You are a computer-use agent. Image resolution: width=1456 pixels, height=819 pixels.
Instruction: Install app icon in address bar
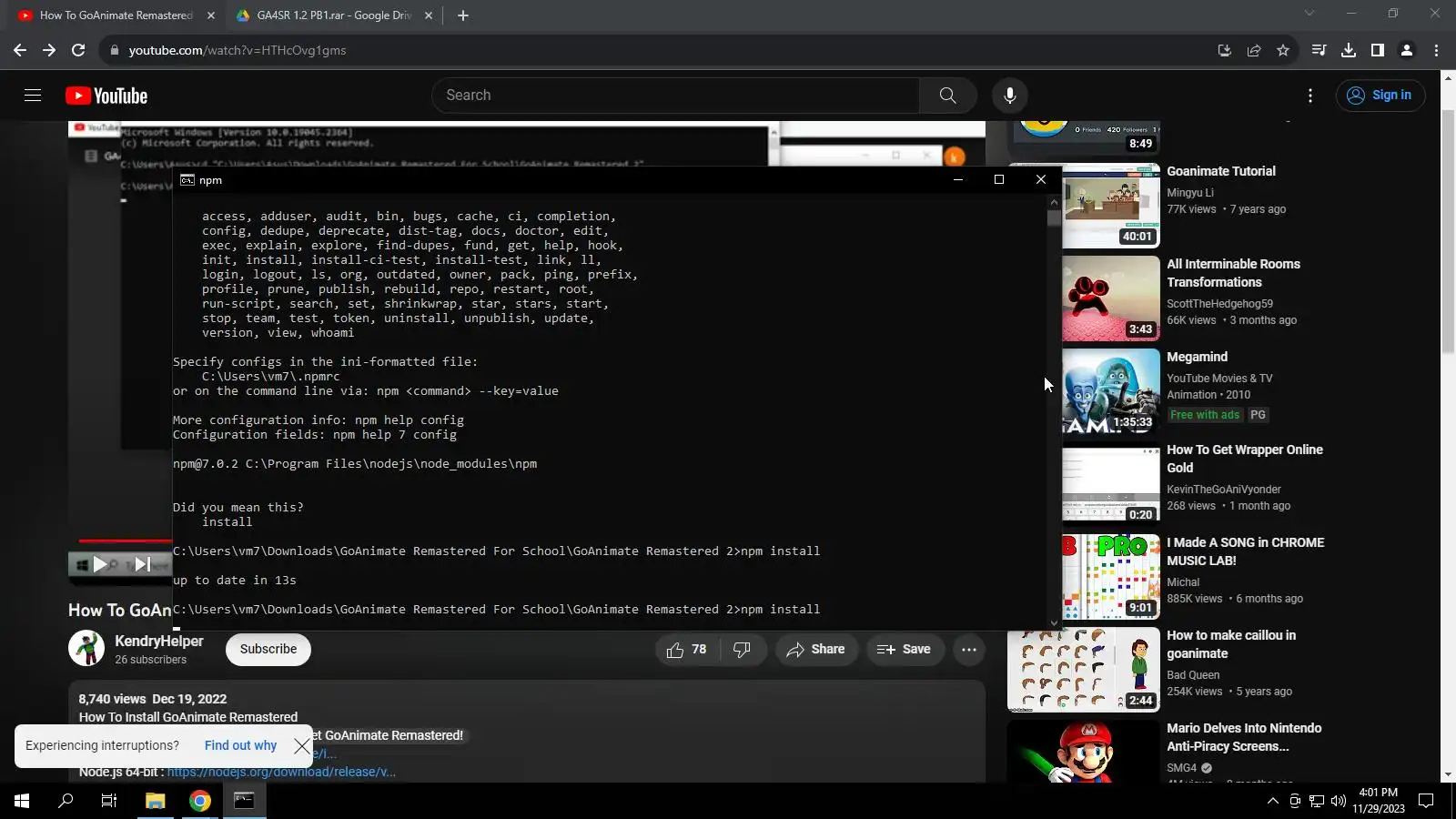pyautogui.click(x=1225, y=50)
